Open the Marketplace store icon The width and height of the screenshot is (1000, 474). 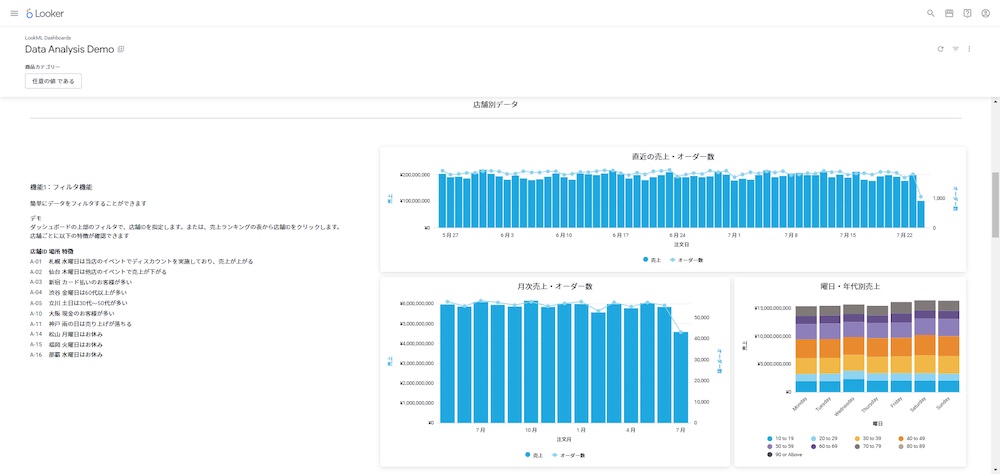(x=949, y=13)
